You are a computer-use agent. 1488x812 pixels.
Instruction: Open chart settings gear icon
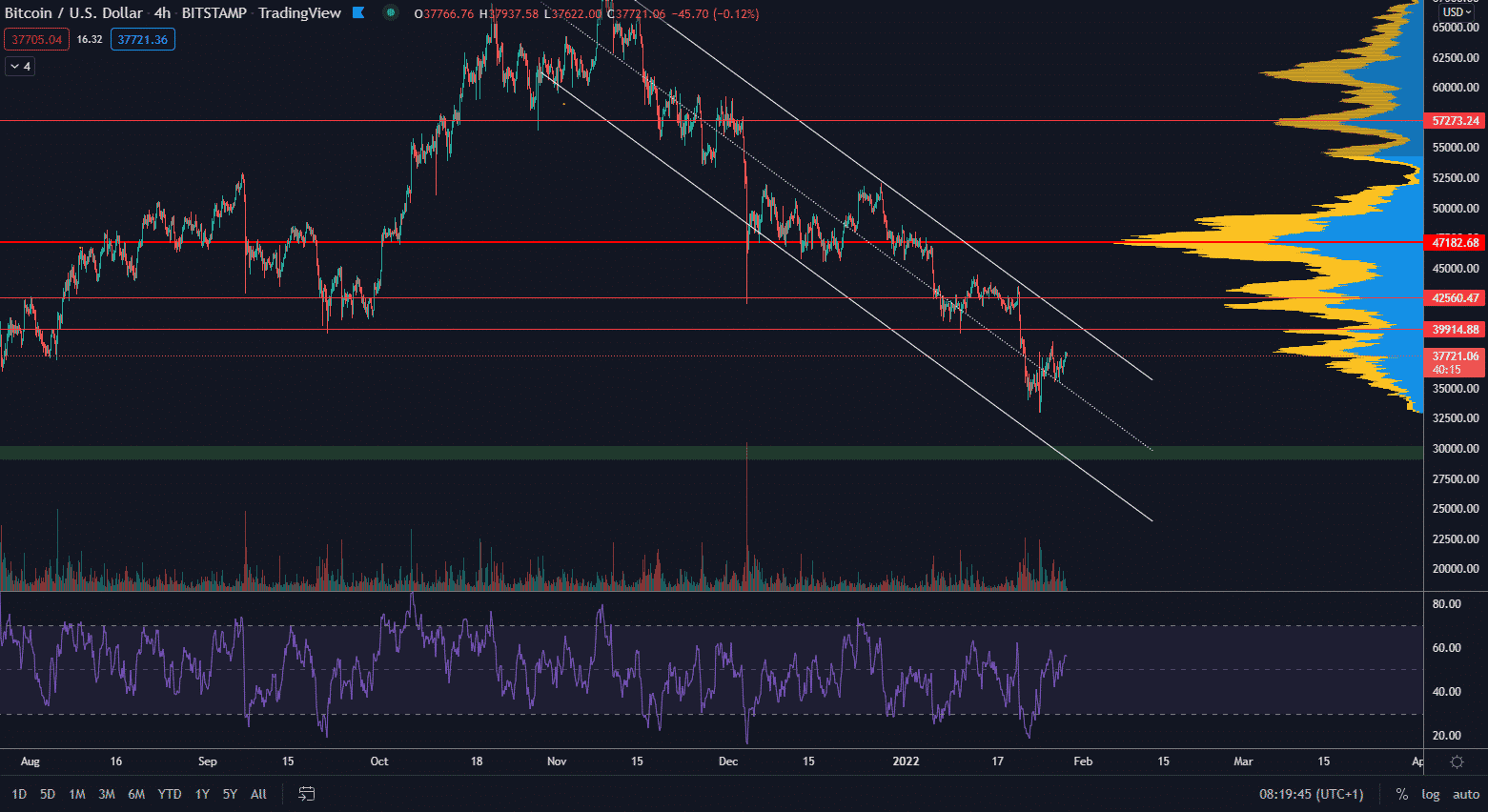point(1457,761)
